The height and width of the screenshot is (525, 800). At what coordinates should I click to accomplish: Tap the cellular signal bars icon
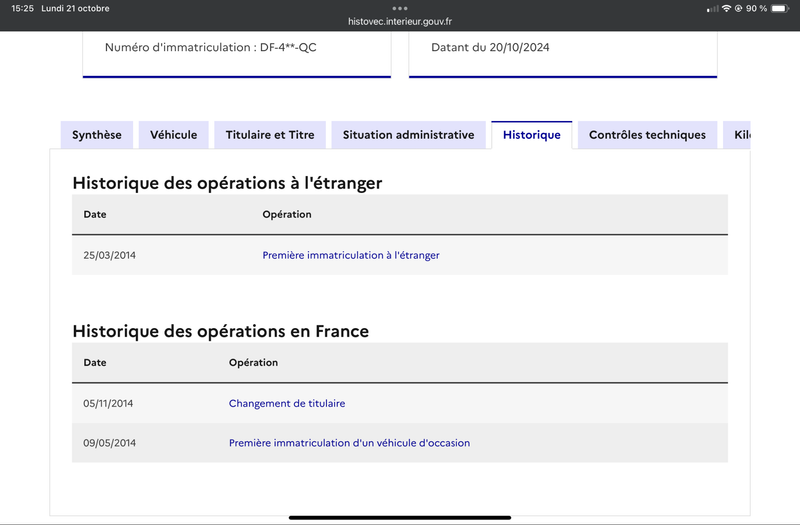(x=712, y=9)
